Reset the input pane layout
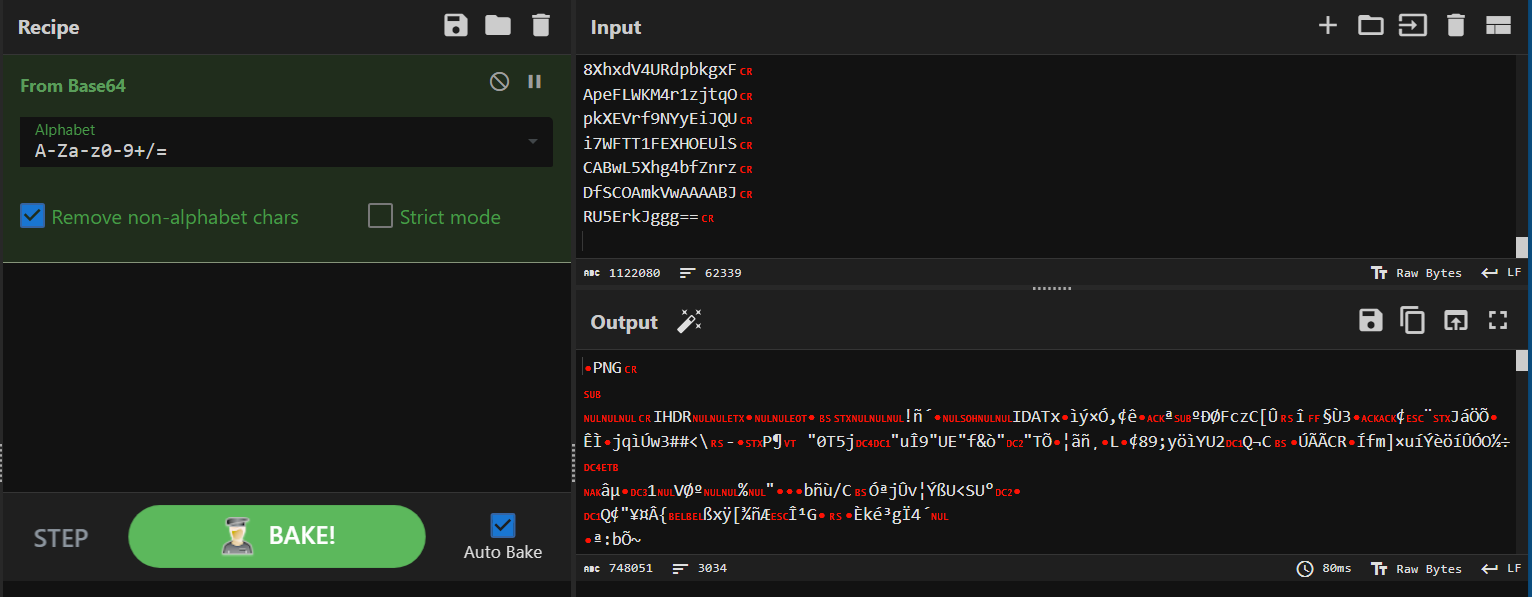The height and width of the screenshot is (597, 1532). (x=1497, y=26)
